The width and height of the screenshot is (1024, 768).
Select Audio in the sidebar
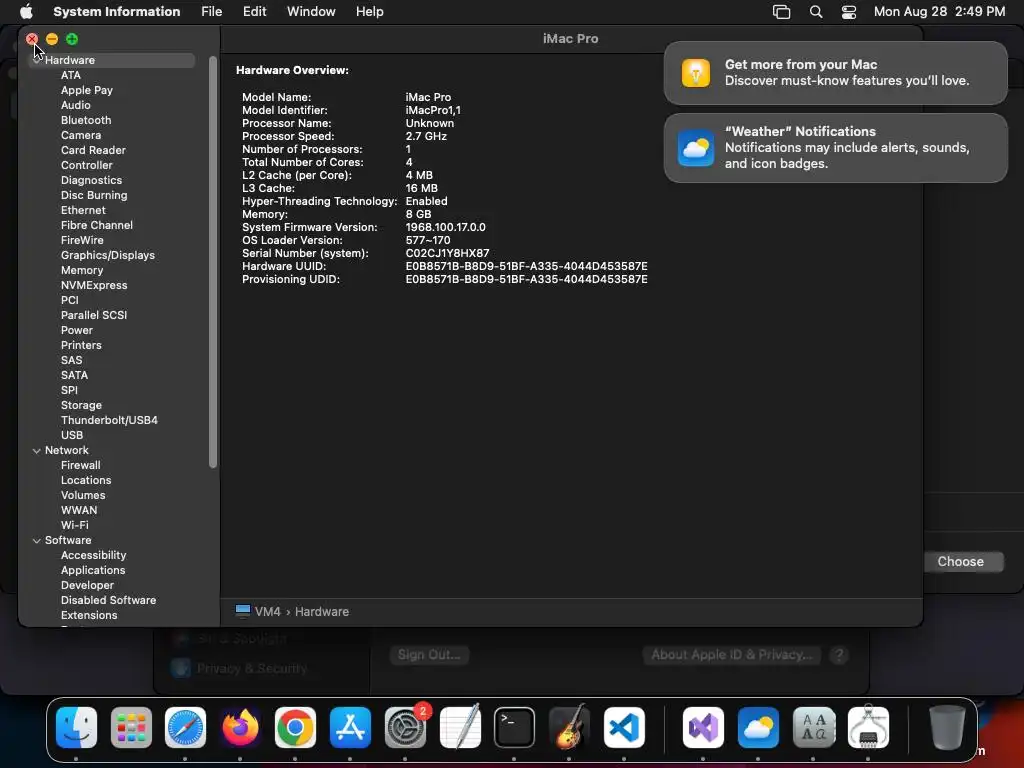coord(76,105)
